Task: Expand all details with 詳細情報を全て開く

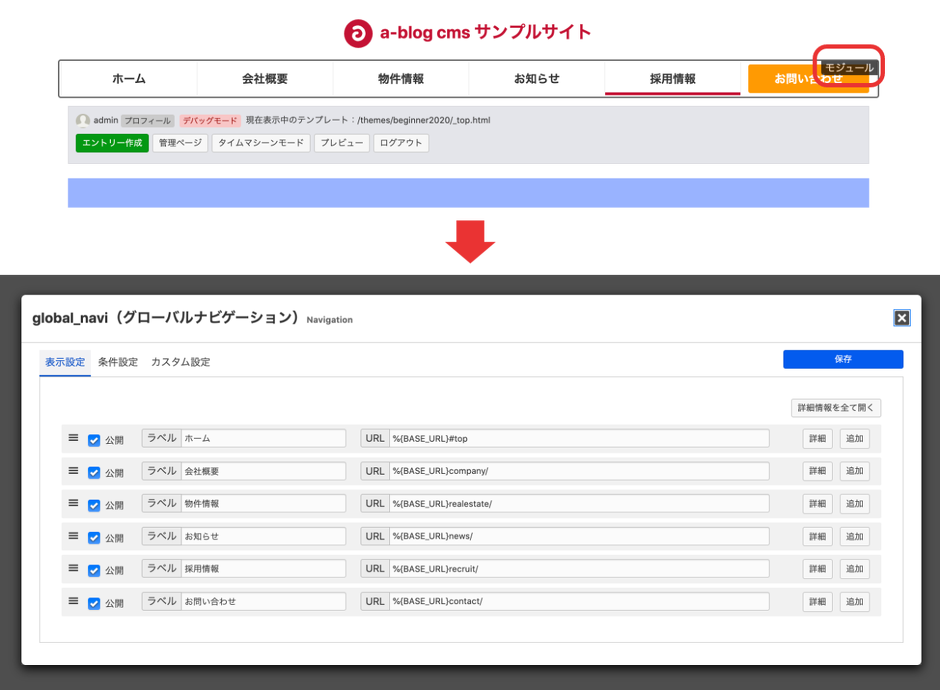Action: coord(836,408)
